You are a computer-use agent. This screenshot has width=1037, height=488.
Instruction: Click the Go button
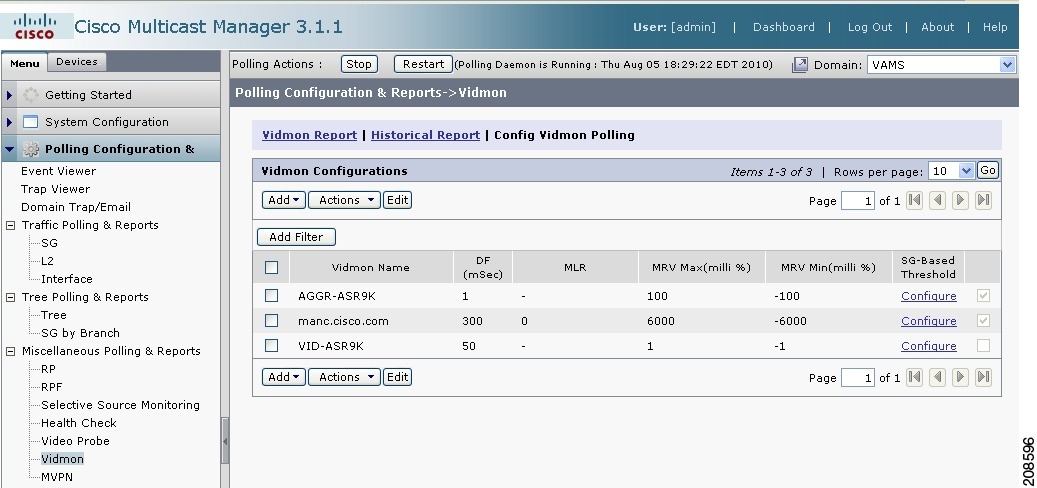[988, 171]
